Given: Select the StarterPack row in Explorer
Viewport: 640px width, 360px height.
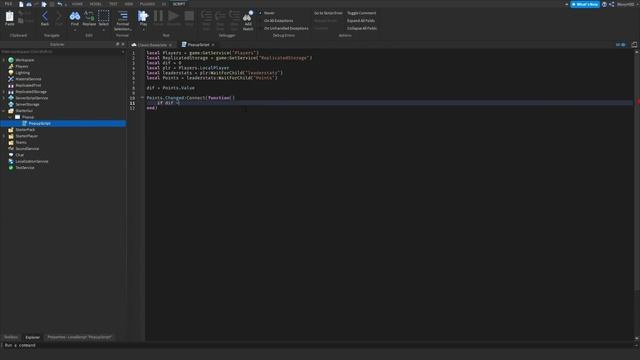Looking at the screenshot, I should tap(63, 129).
